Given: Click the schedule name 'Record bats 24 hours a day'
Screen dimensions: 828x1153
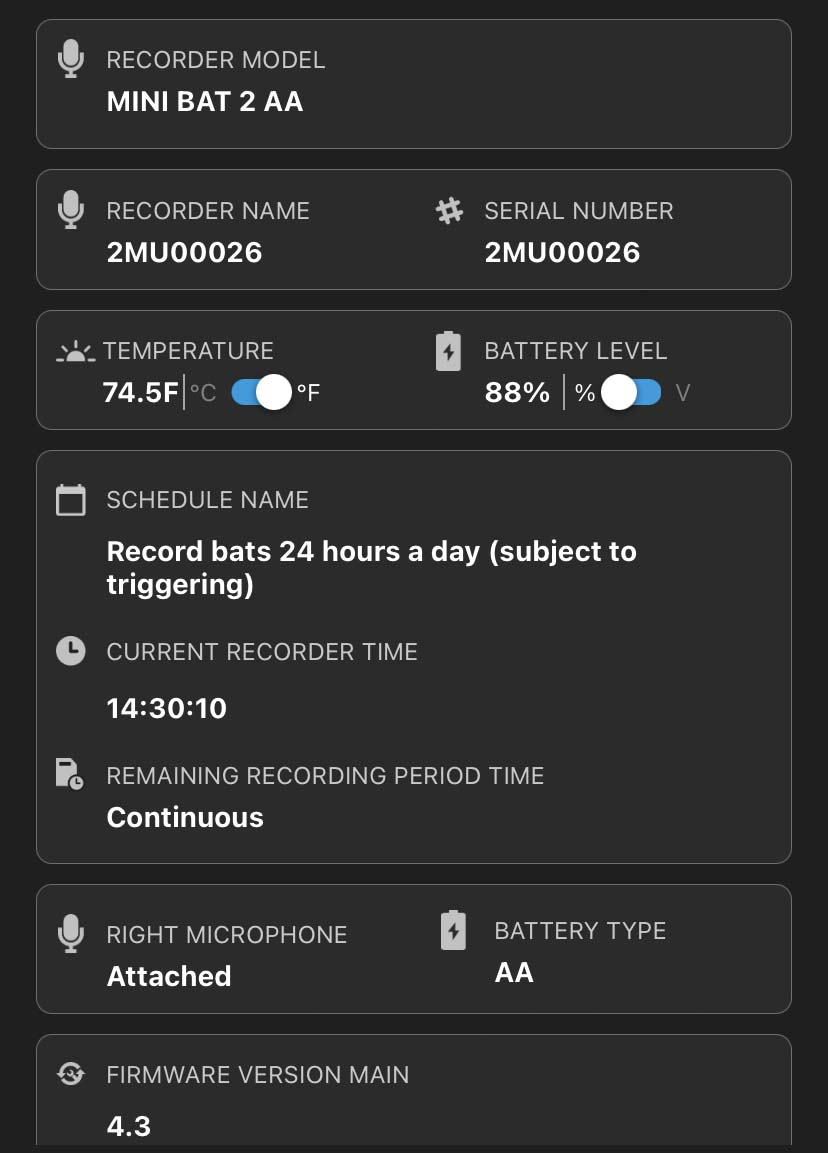Looking at the screenshot, I should [x=371, y=567].
